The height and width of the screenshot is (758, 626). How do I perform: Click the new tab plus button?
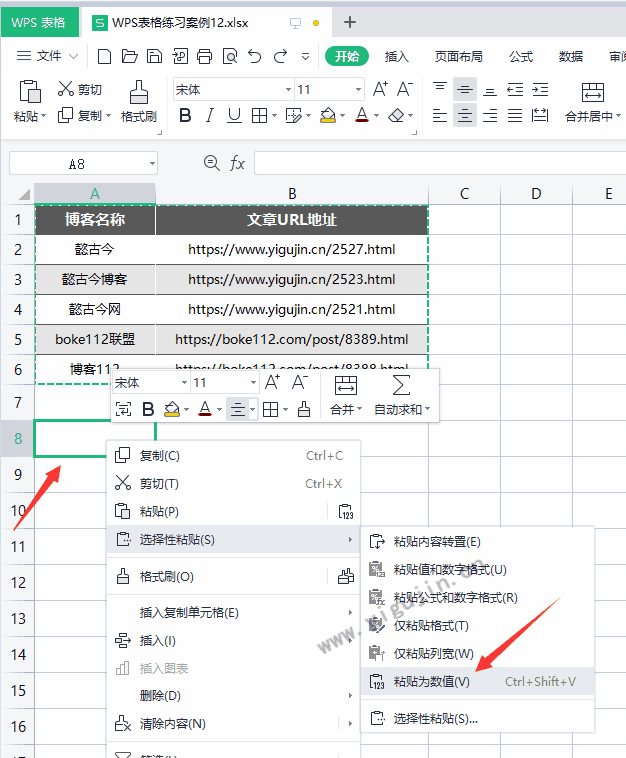[x=349, y=22]
